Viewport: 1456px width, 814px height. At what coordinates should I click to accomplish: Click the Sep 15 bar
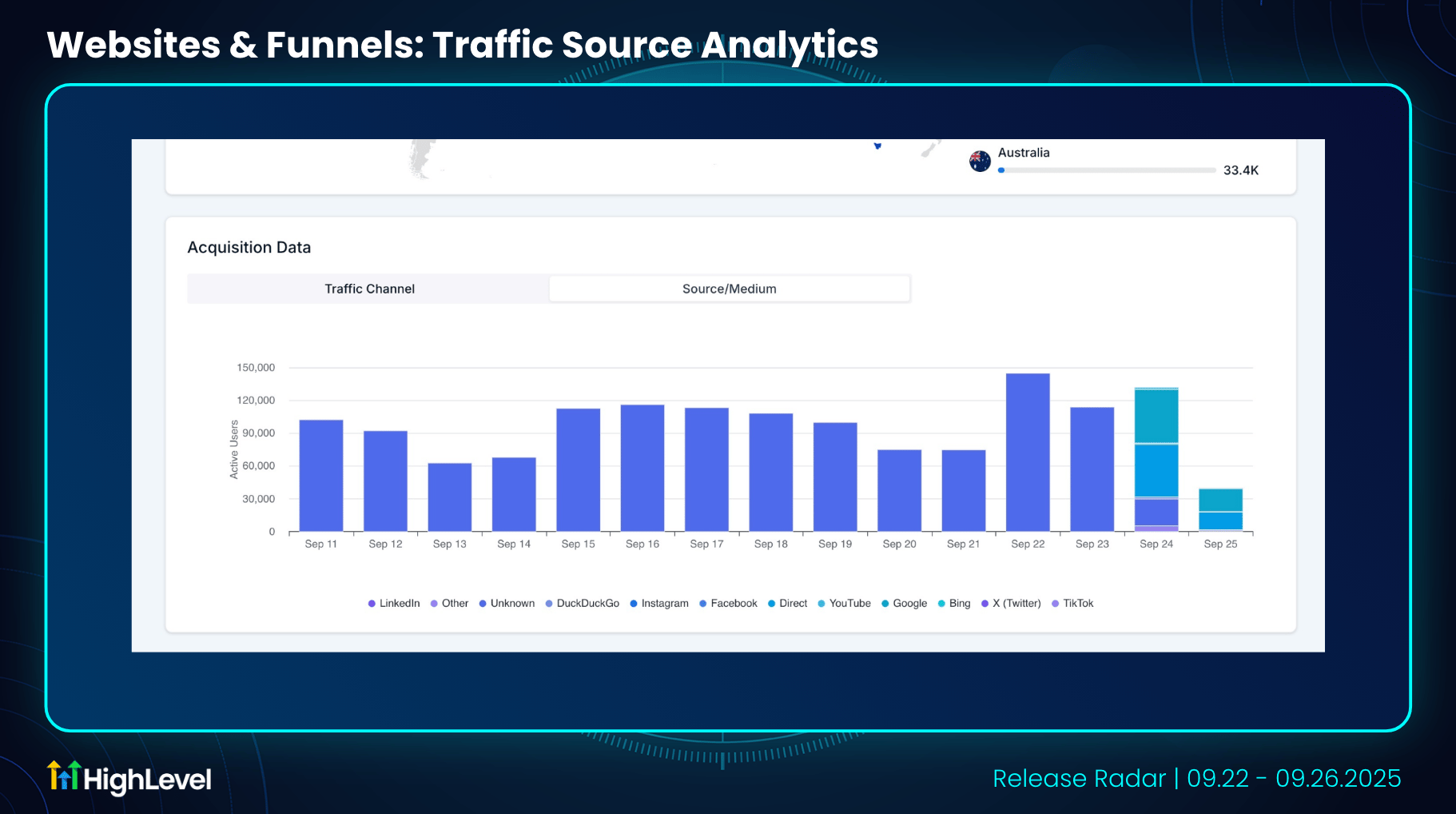pyautogui.click(x=579, y=470)
